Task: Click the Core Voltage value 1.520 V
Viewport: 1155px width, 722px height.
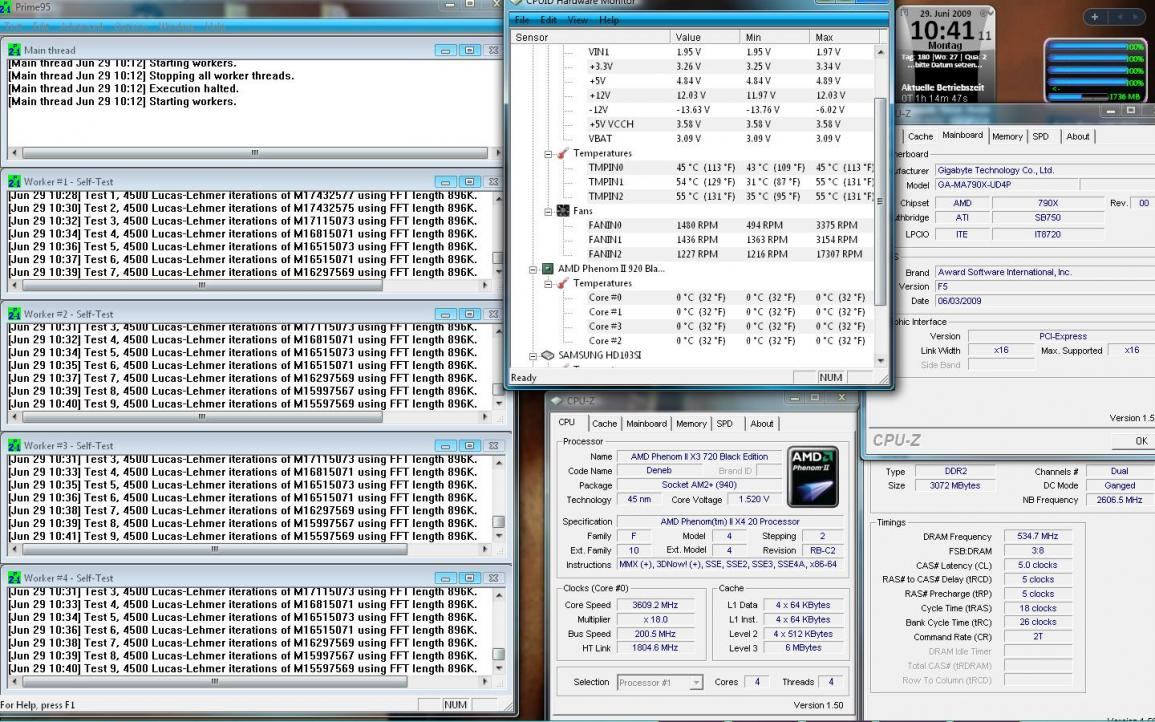Action: tap(754, 500)
